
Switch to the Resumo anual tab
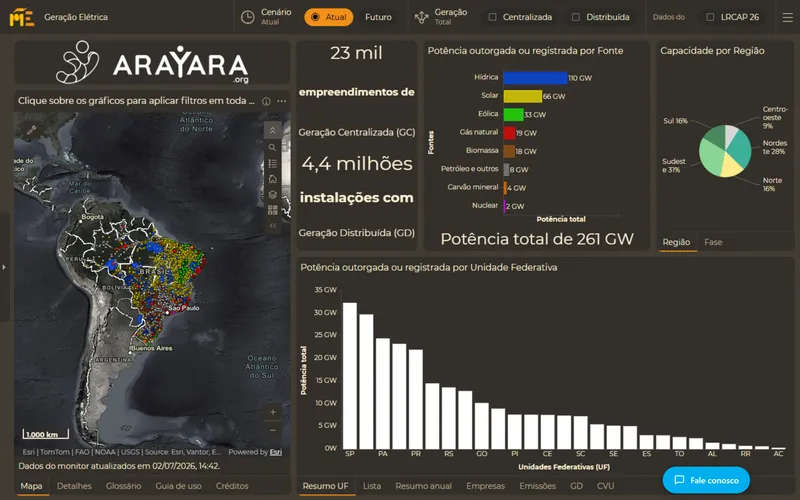pos(423,486)
